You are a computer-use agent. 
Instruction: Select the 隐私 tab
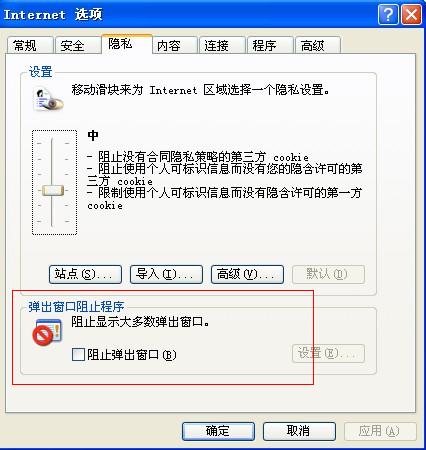(127, 44)
